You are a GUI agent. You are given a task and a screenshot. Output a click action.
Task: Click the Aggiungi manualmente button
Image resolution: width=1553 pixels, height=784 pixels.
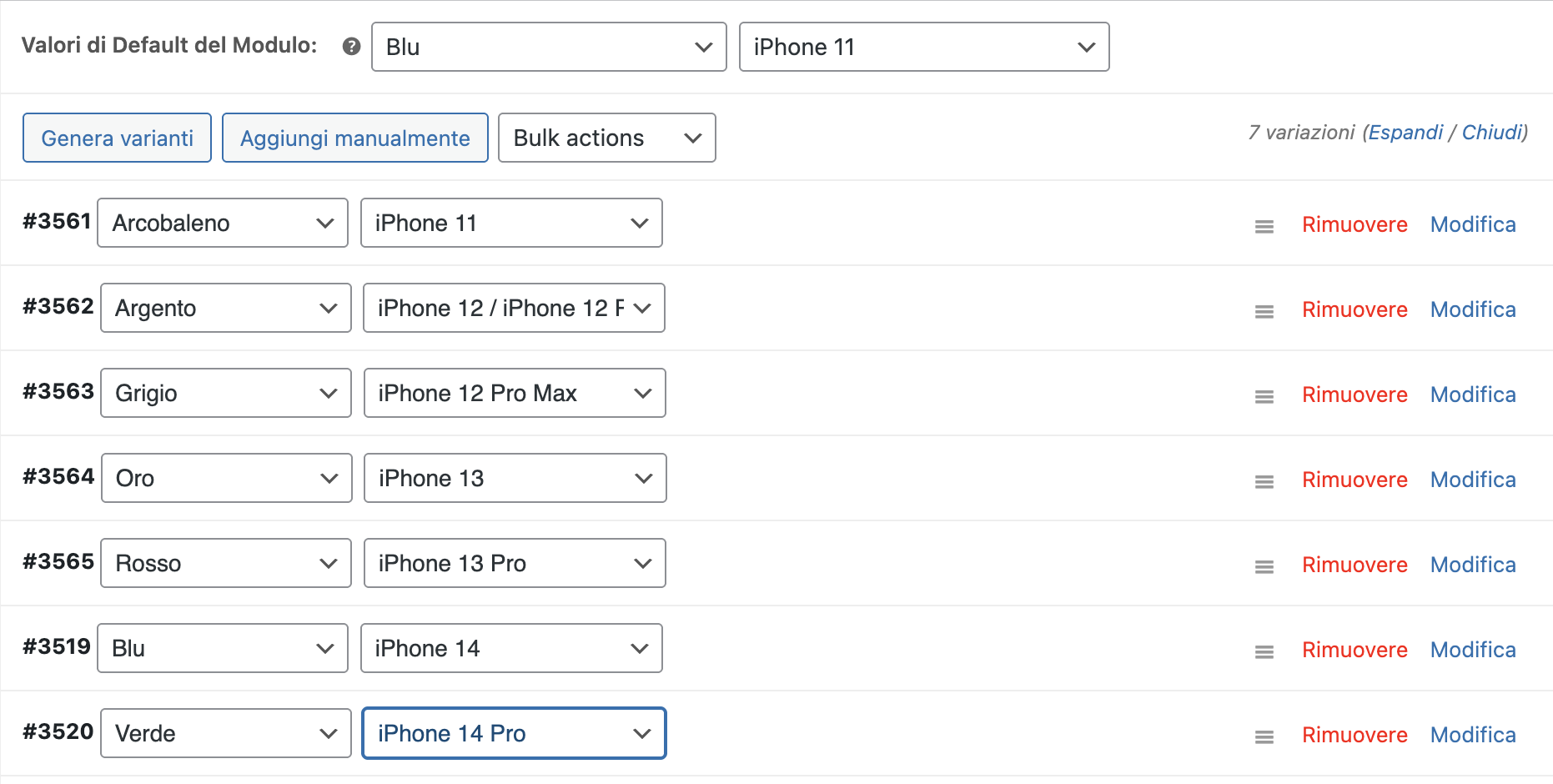click(355, 138)
